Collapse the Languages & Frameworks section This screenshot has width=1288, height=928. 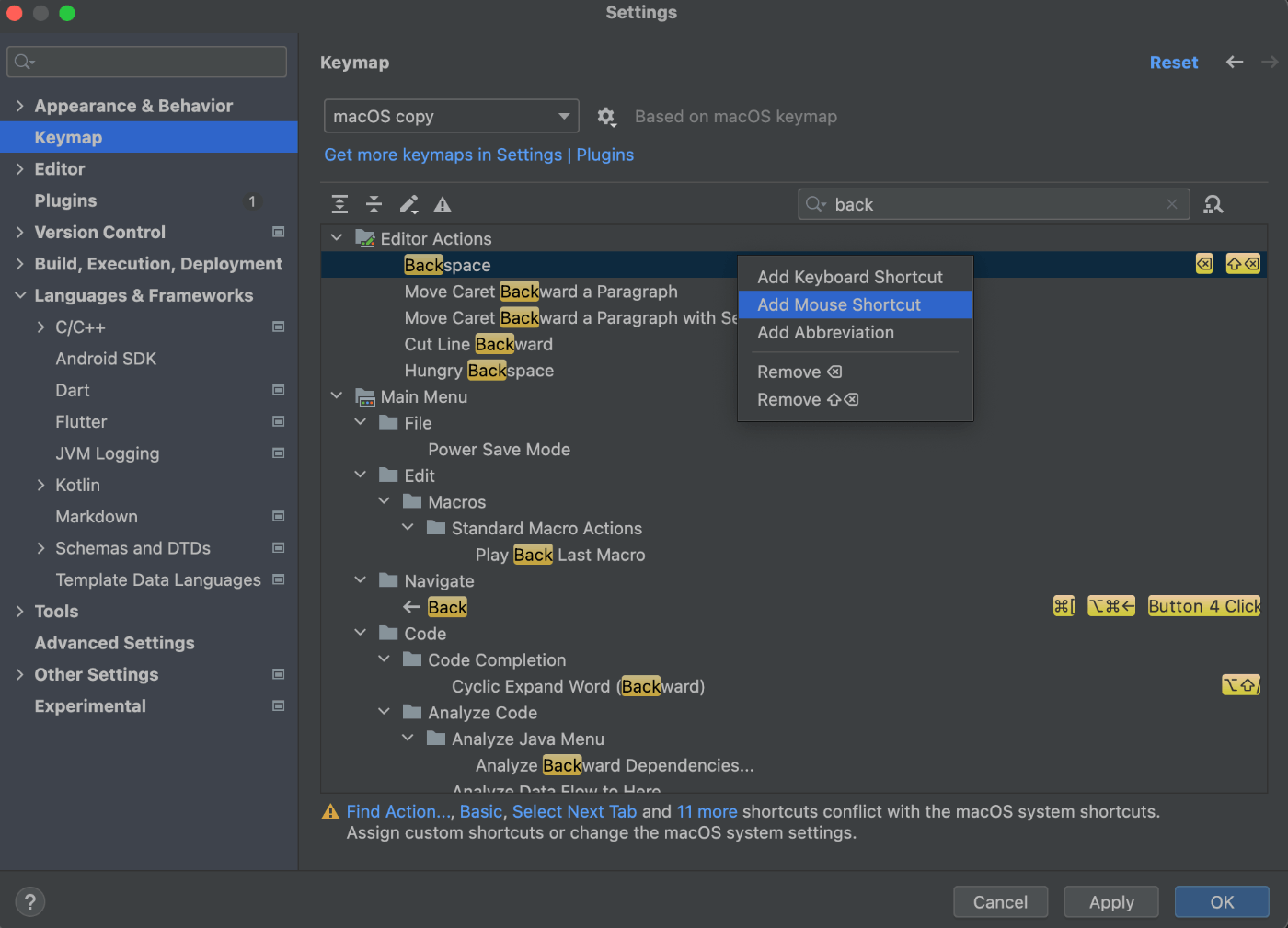pyautogui.click(x=20, y=295)
